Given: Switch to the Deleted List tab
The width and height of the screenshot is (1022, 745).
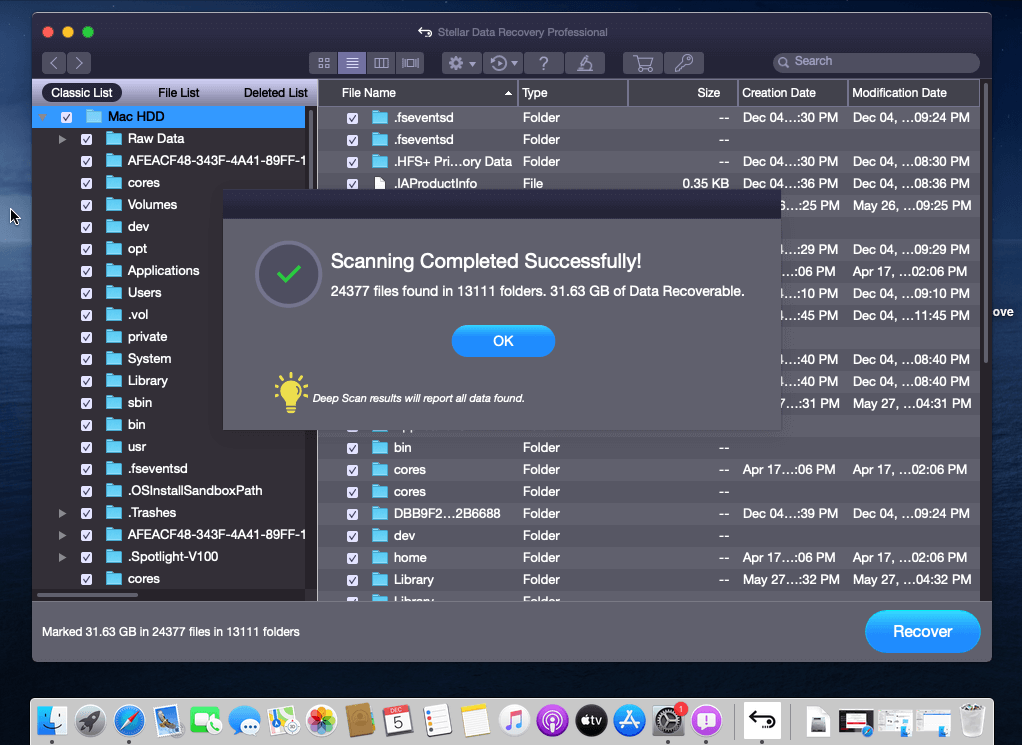Looking at the screenshot, I should [275, 93].
